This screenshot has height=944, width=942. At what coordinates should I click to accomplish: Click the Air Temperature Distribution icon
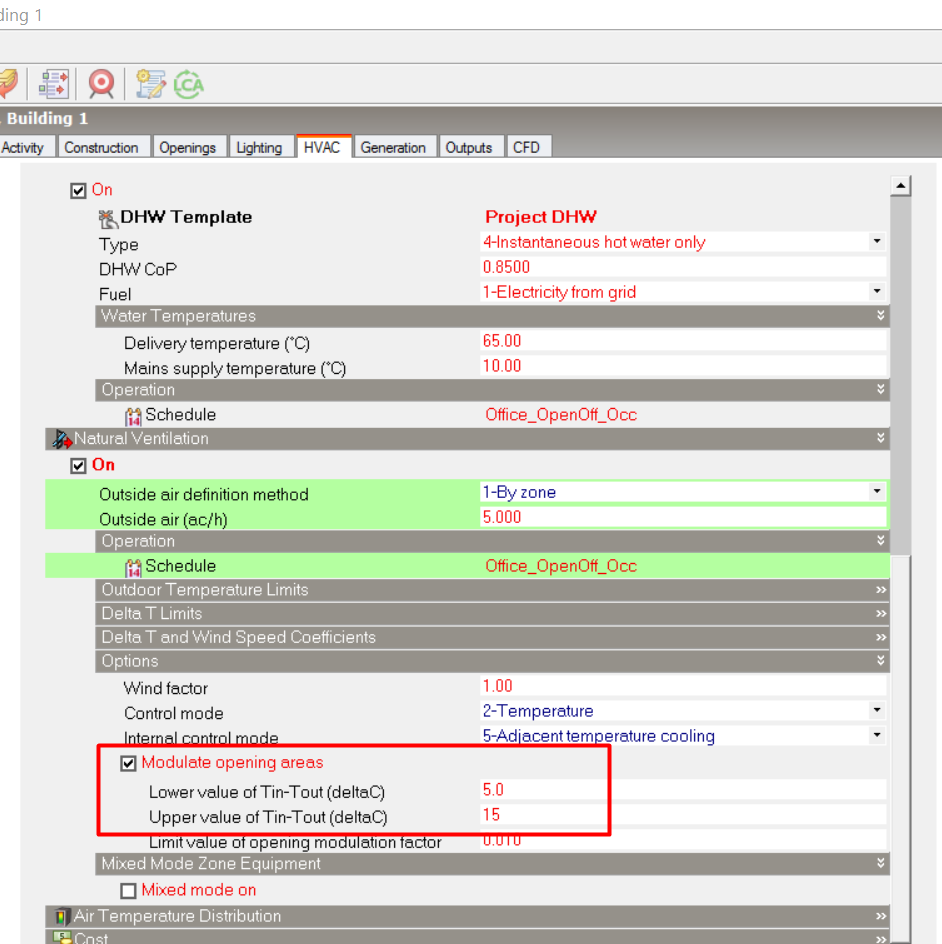tap(61, 916)
